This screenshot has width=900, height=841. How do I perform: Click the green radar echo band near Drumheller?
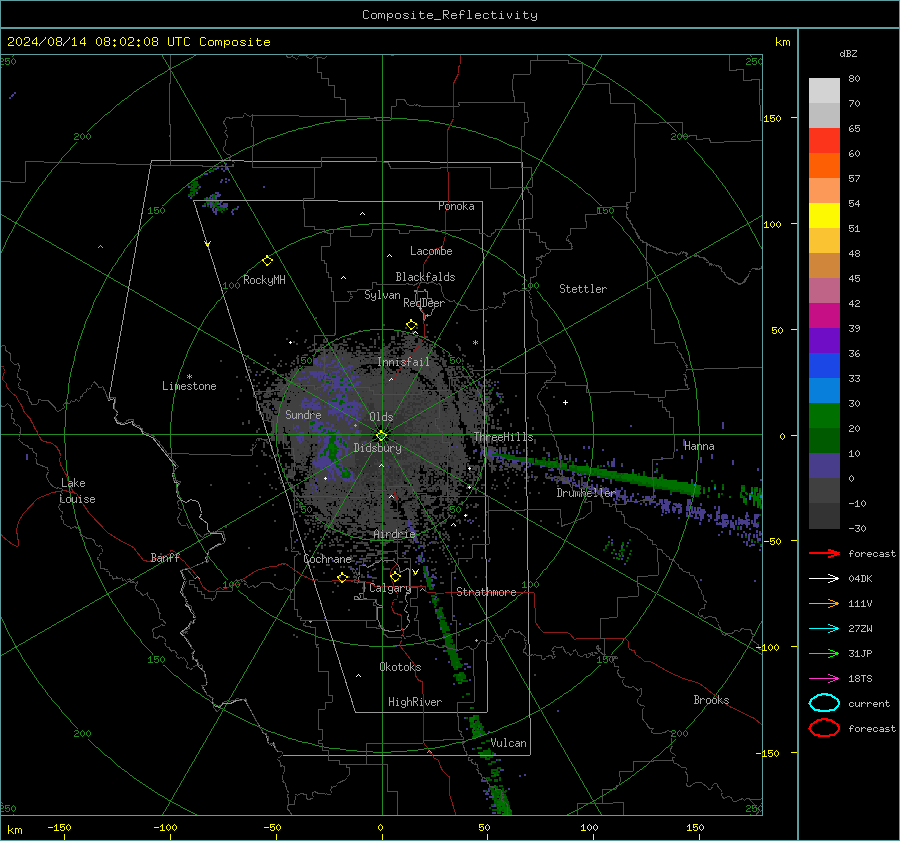[x=597, y=472]
